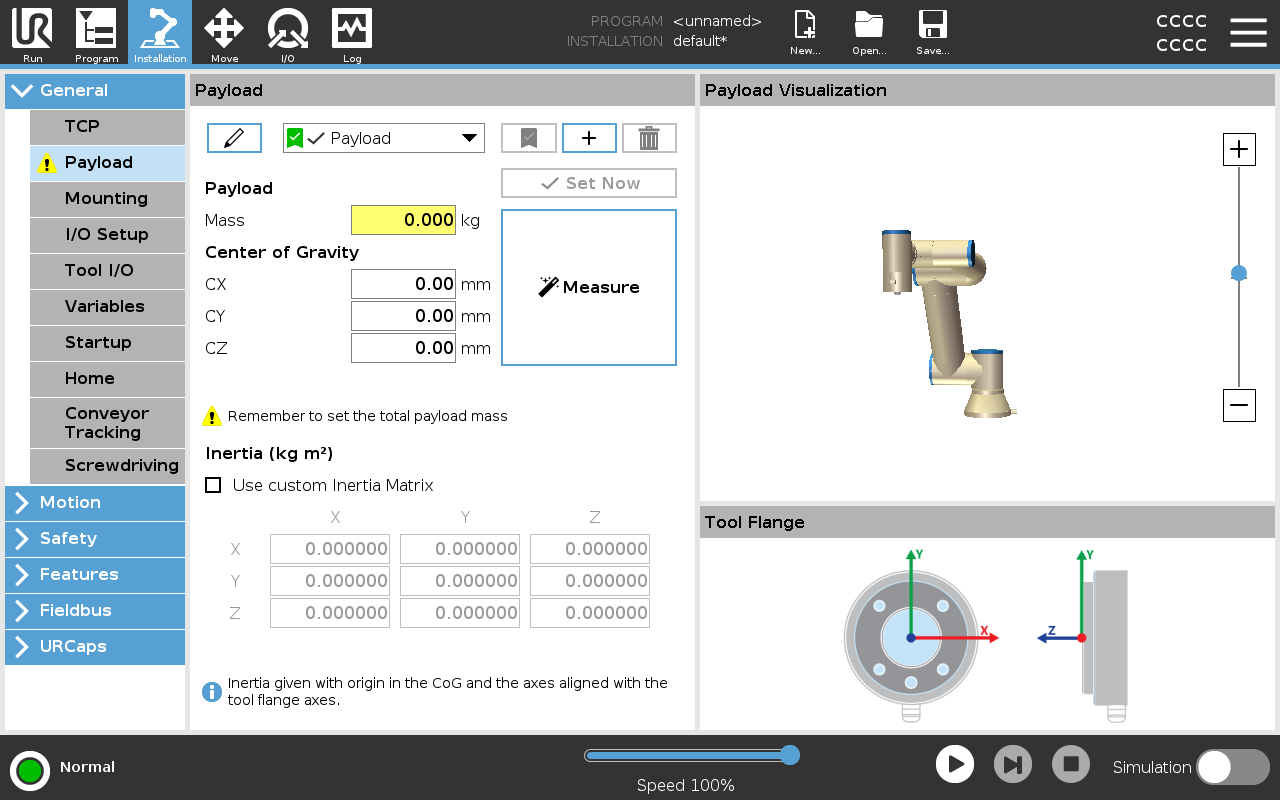This screenshot has height=800, width=1280.
Task: Click the pencil rename payload icon
Action: (234, 138)
